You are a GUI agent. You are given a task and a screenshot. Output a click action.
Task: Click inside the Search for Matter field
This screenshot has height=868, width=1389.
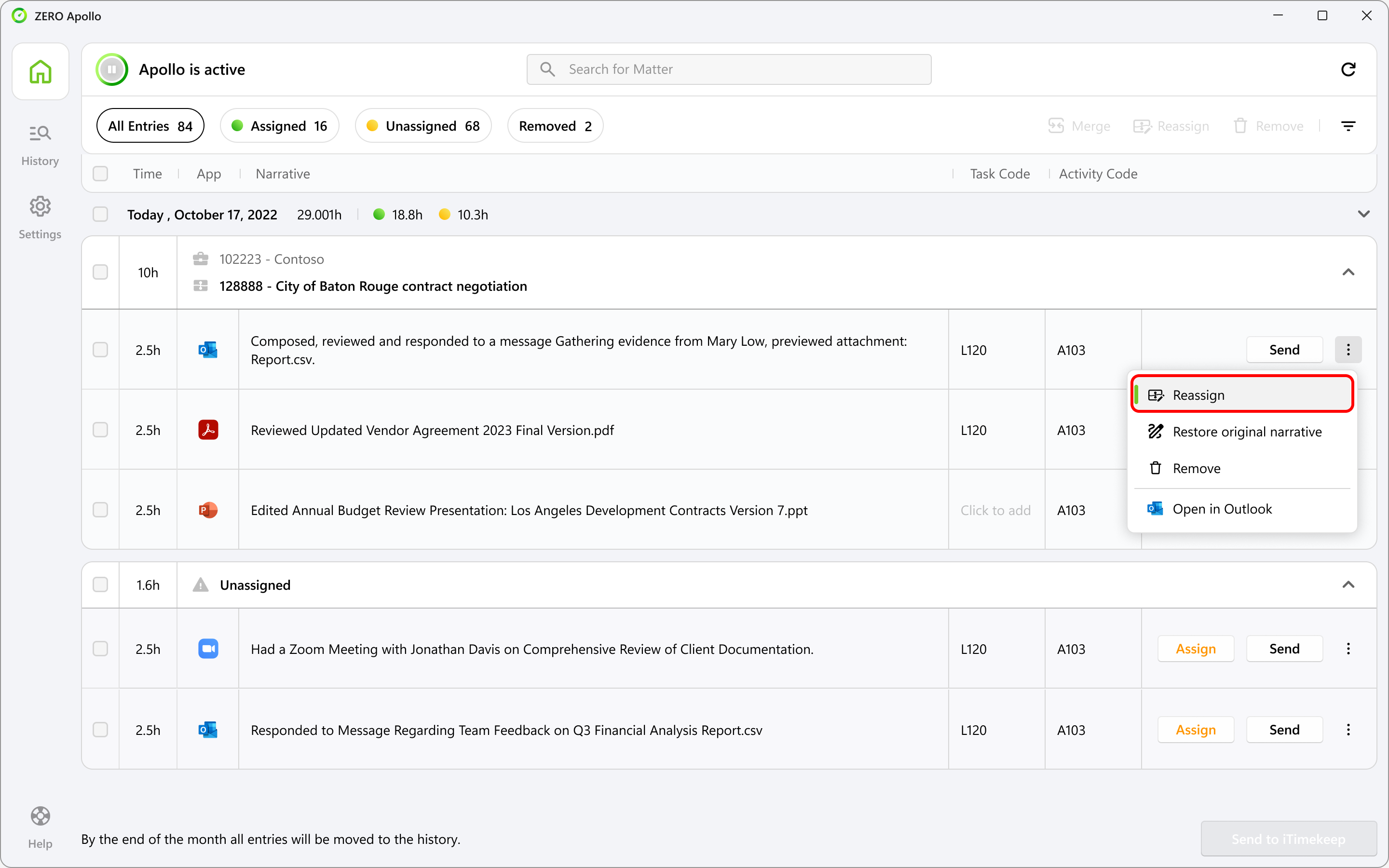click(728, 69)
